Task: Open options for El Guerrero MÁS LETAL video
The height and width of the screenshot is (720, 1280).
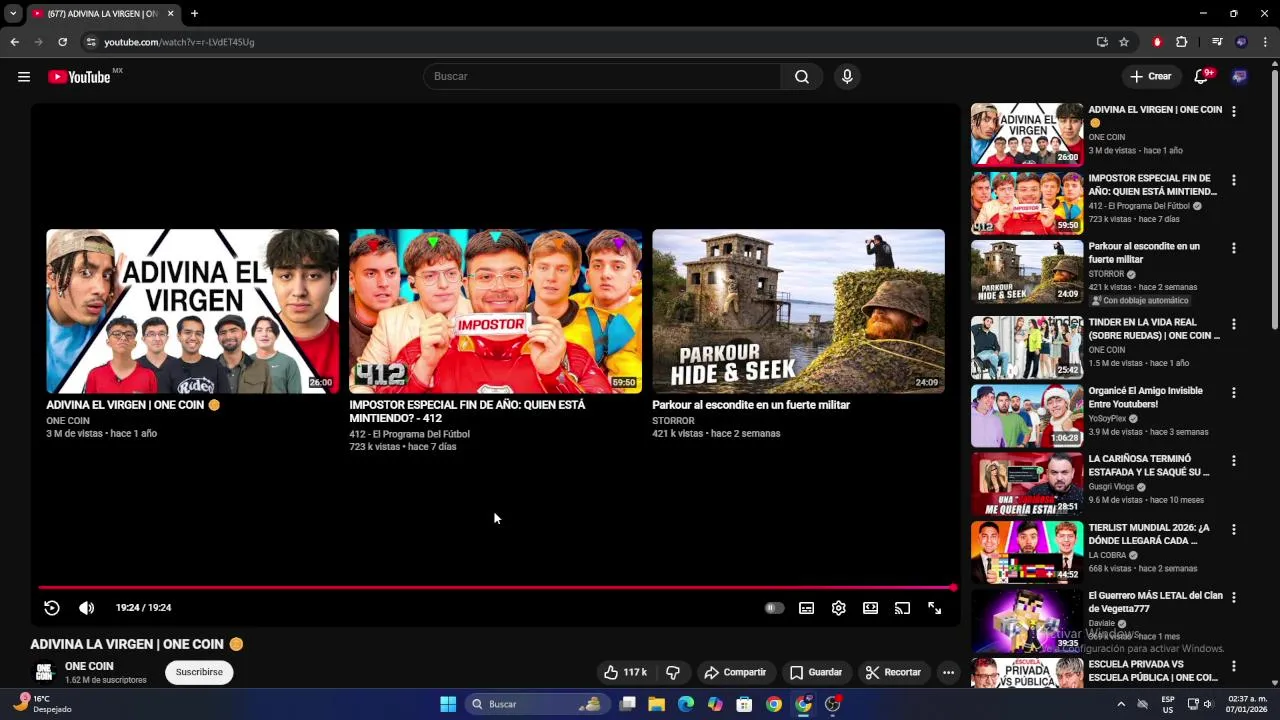Action: [1233, 597]
